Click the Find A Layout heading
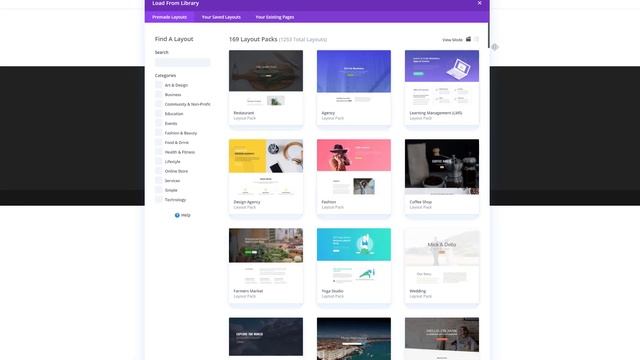 coord(174,39)
